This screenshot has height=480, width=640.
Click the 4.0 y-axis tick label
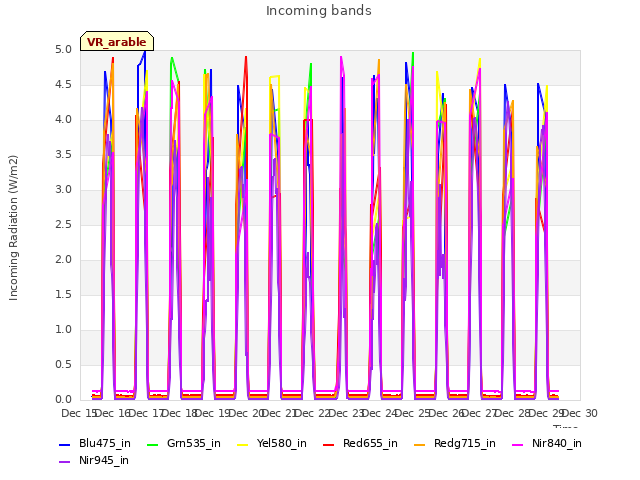[63, 120]
